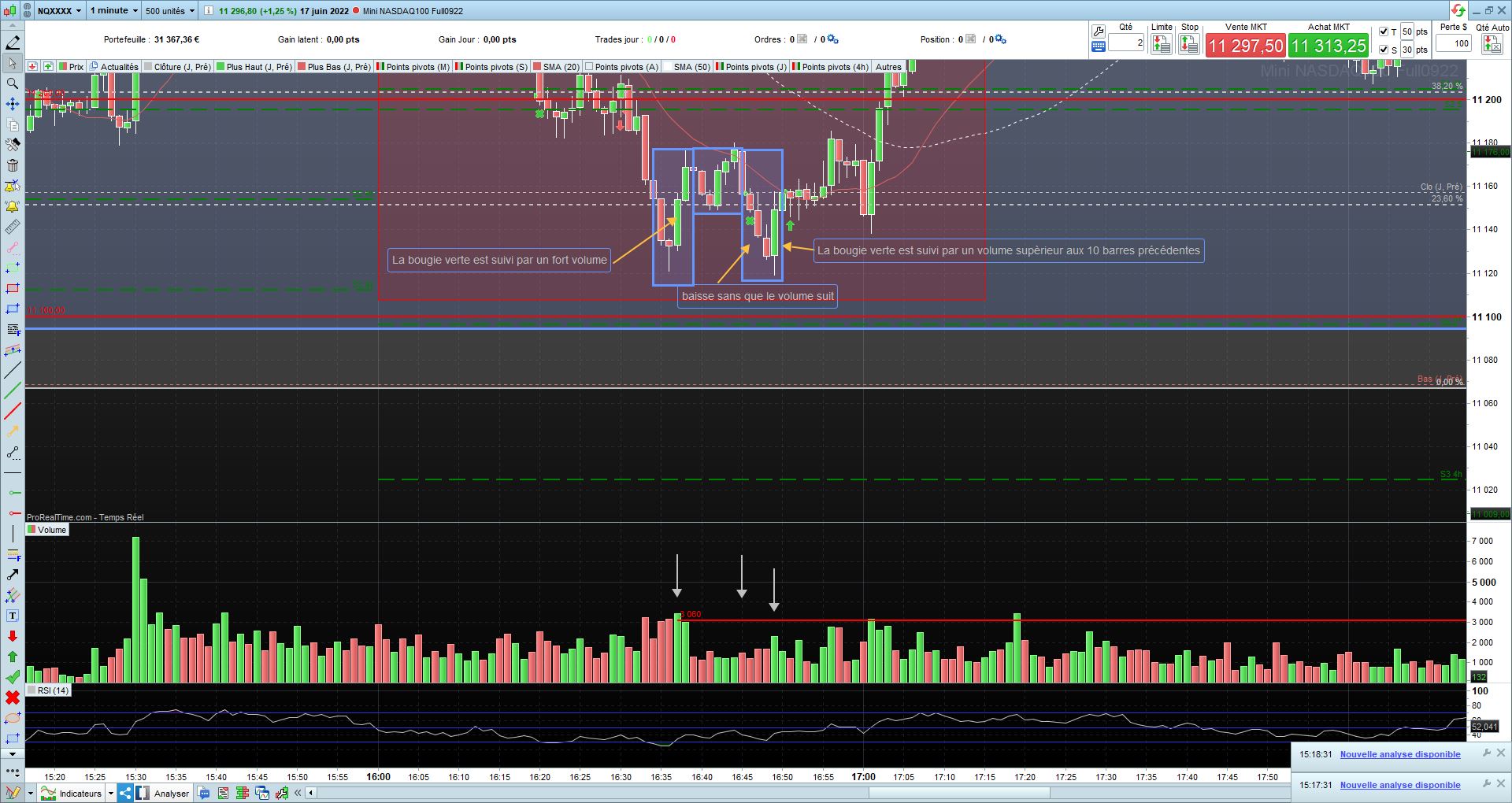
Task: Toggle Points pivots (A) checkbox in legend
Action: (x=589, y=67)
